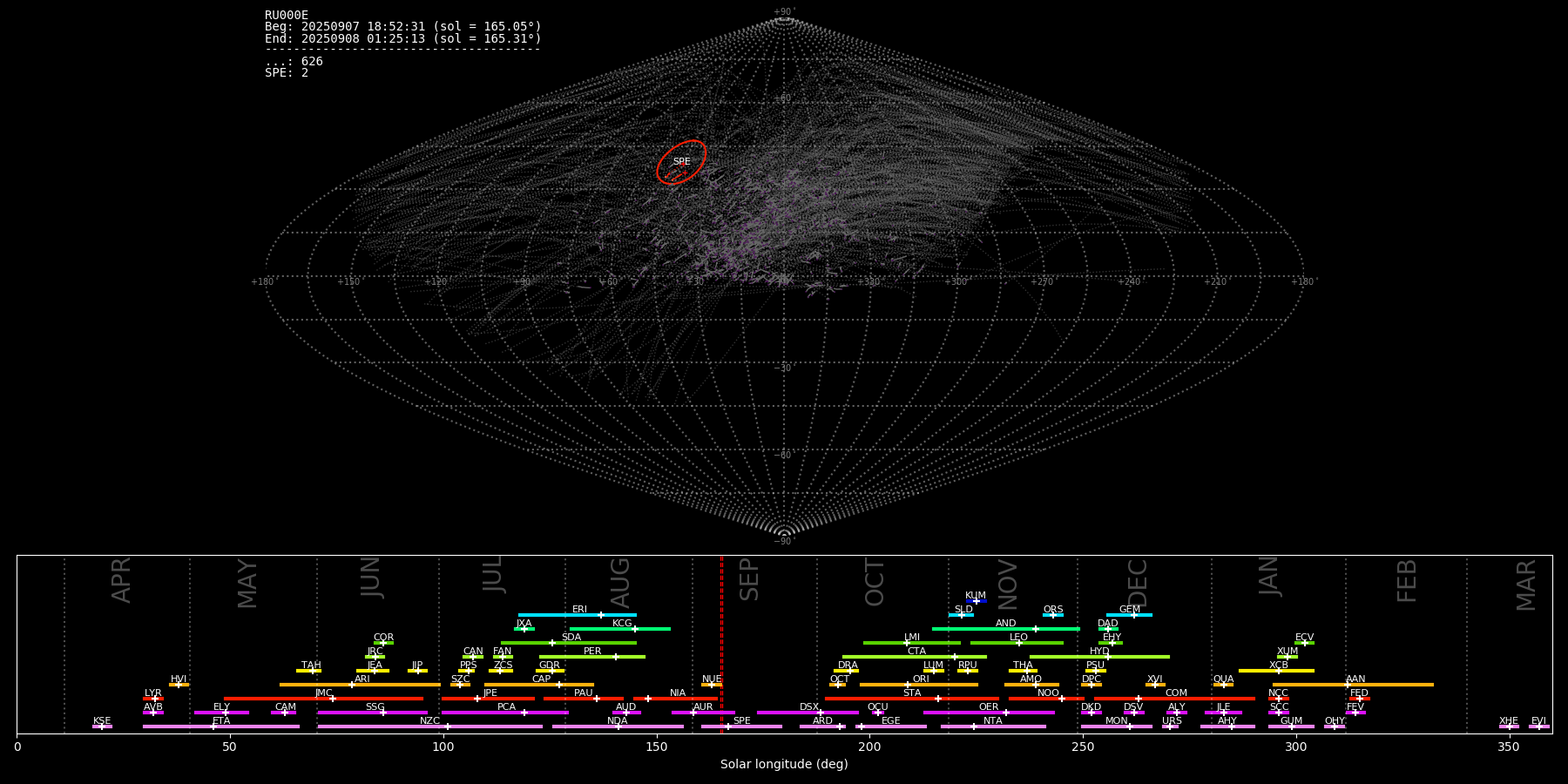The width and height of the screenshot is (1568, 784).
Task: Click the NIA shower label
Action: 678,693
